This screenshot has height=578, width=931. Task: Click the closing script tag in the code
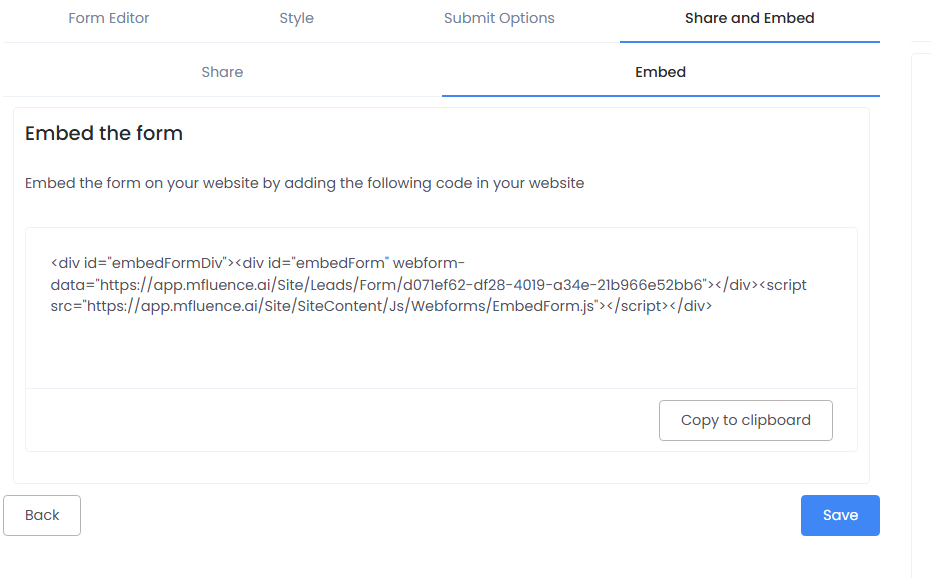coord(636,307)
